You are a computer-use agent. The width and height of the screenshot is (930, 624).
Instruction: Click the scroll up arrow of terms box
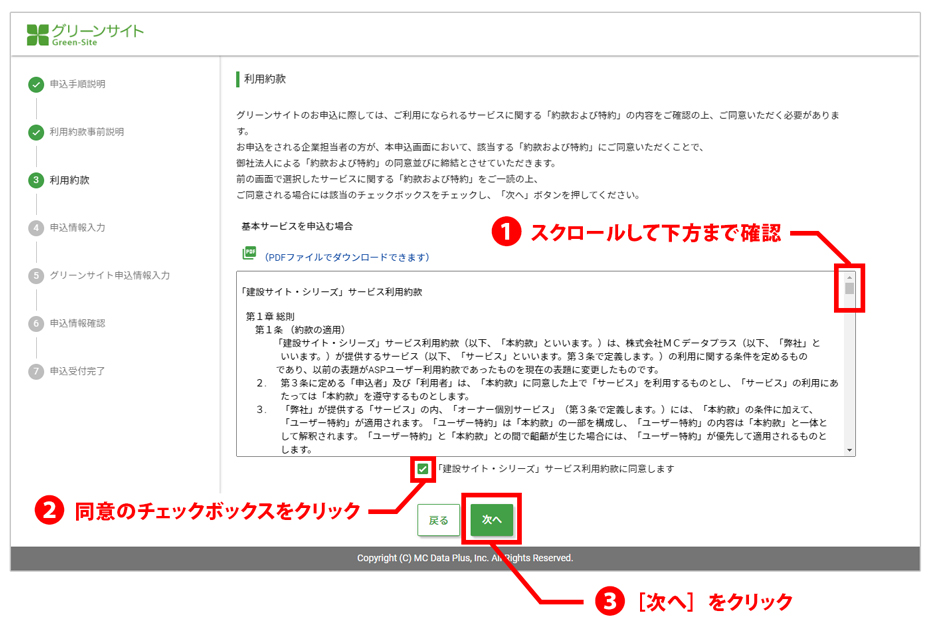coord(849,277)
